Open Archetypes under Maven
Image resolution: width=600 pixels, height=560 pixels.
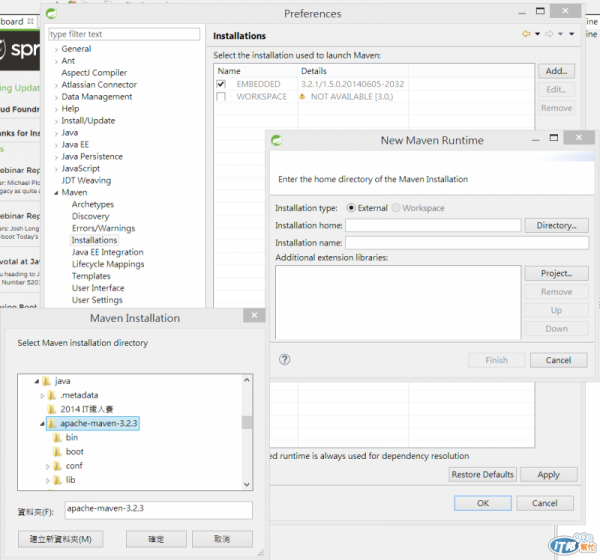pos(93,204)
